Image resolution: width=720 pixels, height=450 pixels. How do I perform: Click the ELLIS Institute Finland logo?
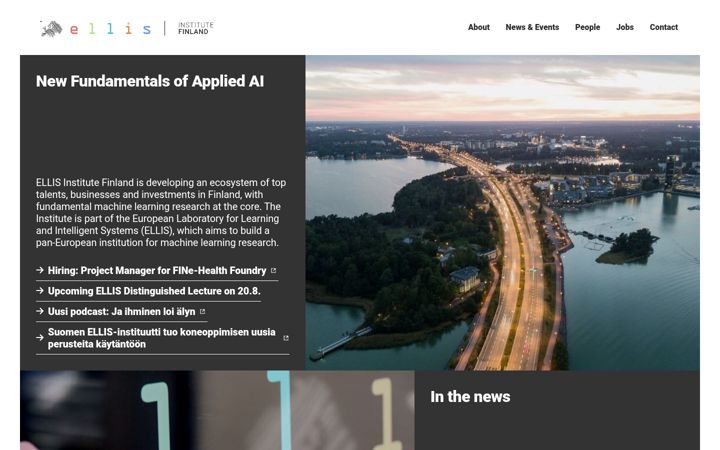pos(127,28)
